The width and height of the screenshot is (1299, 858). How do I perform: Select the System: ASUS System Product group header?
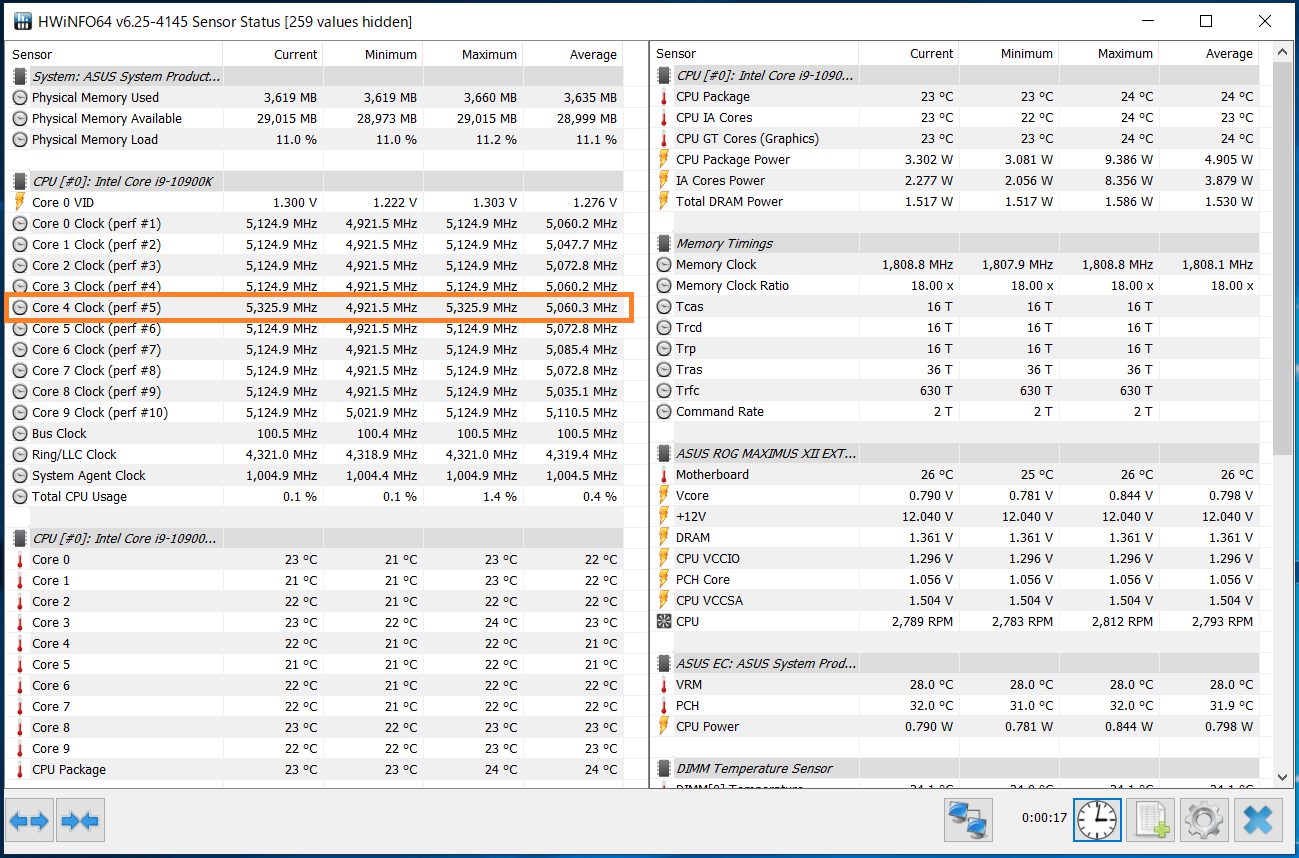coord(315,76)
